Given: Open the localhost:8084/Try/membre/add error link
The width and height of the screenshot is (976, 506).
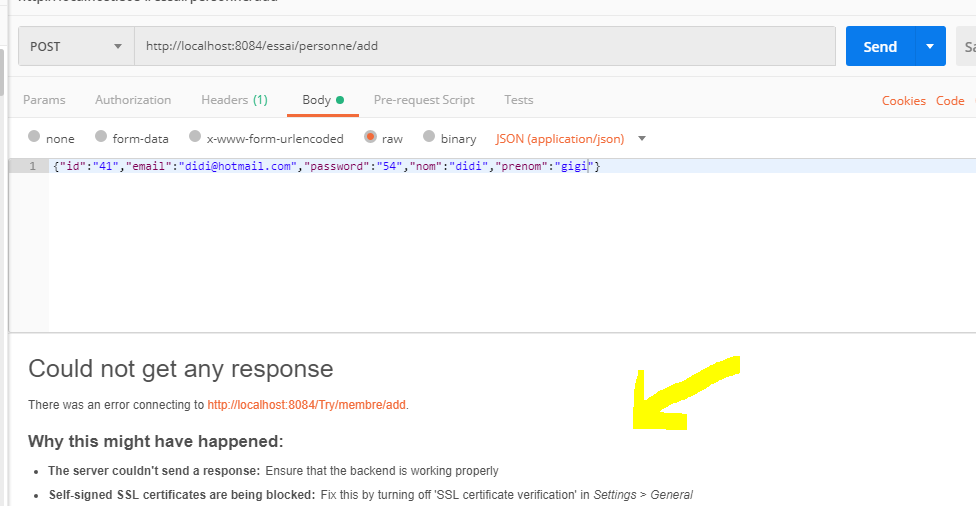Looking at the screenshot, I should (x=307, y=405).
